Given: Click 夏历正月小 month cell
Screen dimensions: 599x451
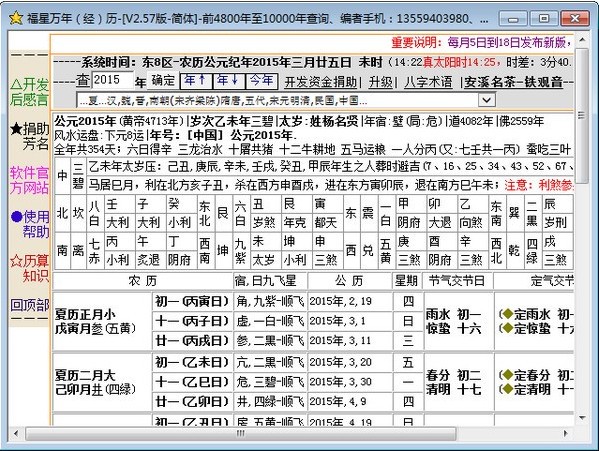Looking at the screenshot, I should 102,322.
